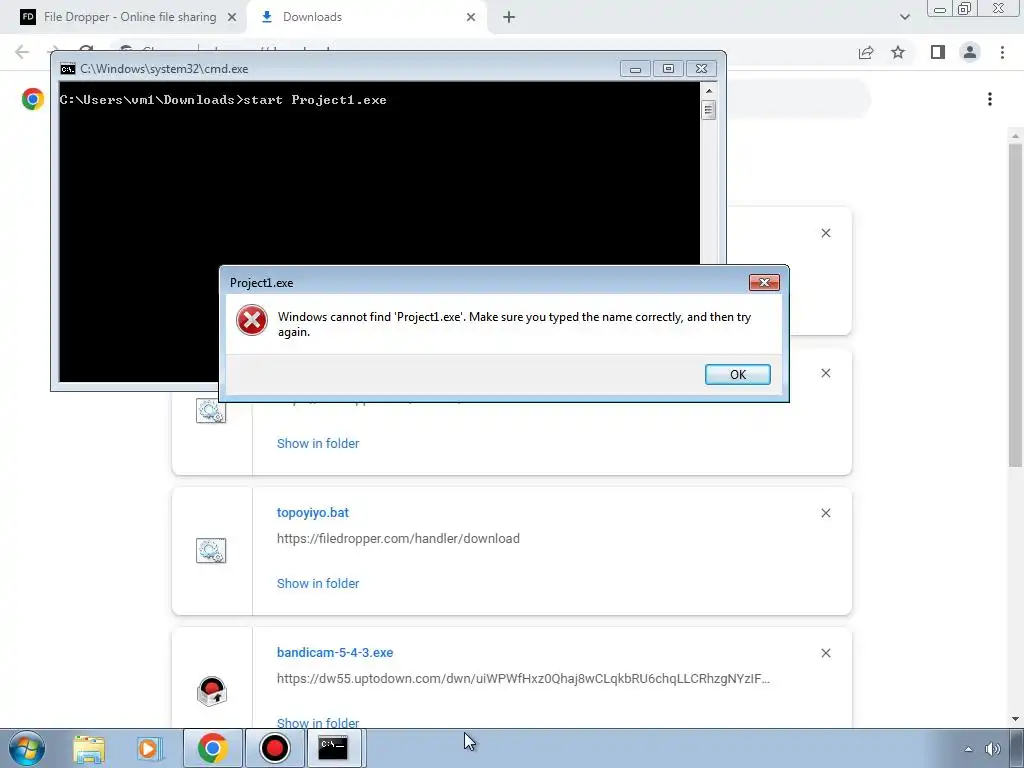Remove topoyiyo.bat from downloads list
Viewport: 1024px width, 768px height.
(x=825, y=513)
